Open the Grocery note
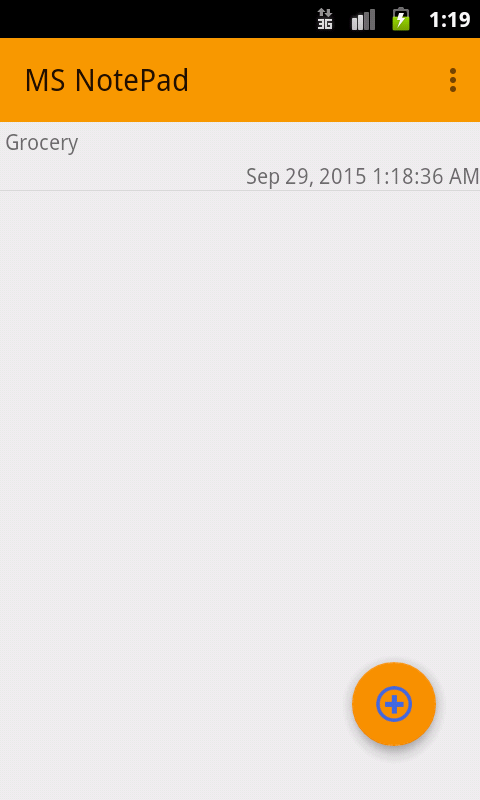 240,156
